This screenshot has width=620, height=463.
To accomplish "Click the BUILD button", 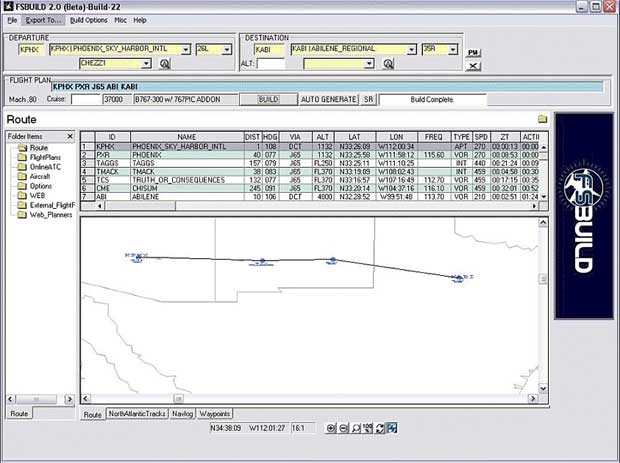I will 268,100.
